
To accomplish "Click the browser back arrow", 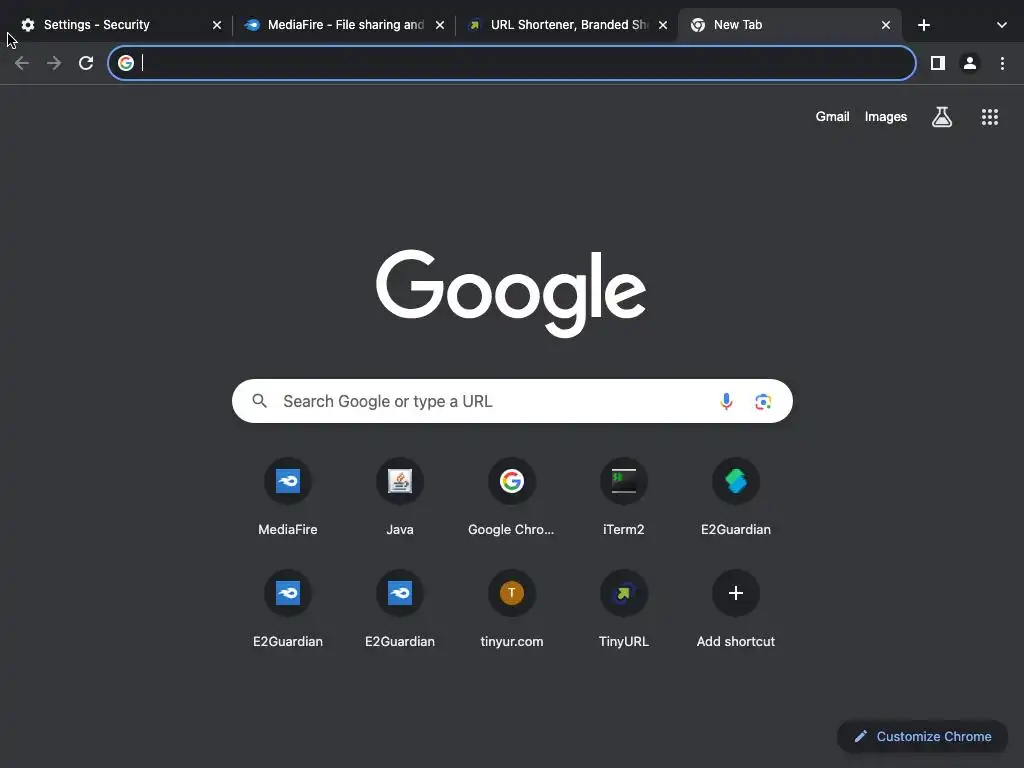I will tap(22, 63).
